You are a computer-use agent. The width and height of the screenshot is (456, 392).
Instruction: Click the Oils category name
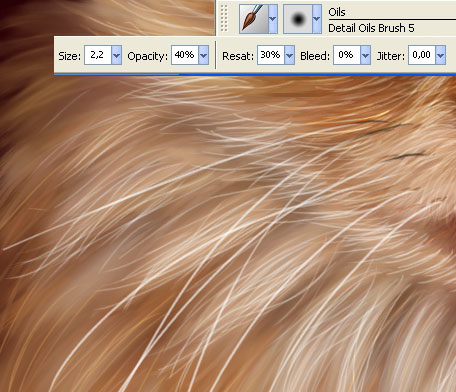[x=337, y=12]
